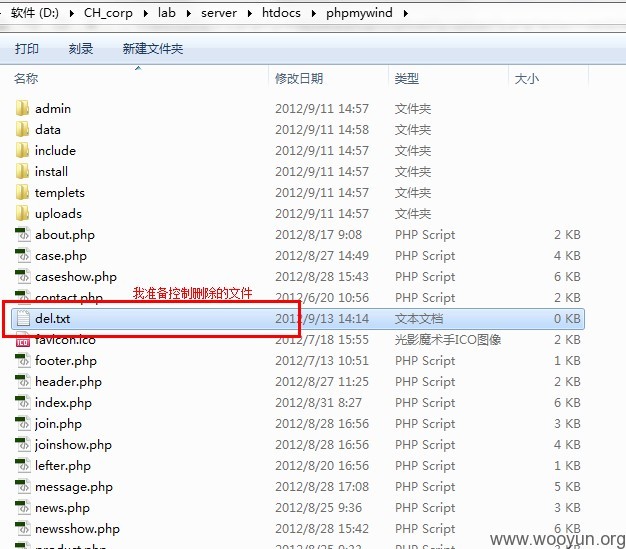Select the footer.php file icon
The width and height of the screenshot is (626, 549).
pos(22,361)
